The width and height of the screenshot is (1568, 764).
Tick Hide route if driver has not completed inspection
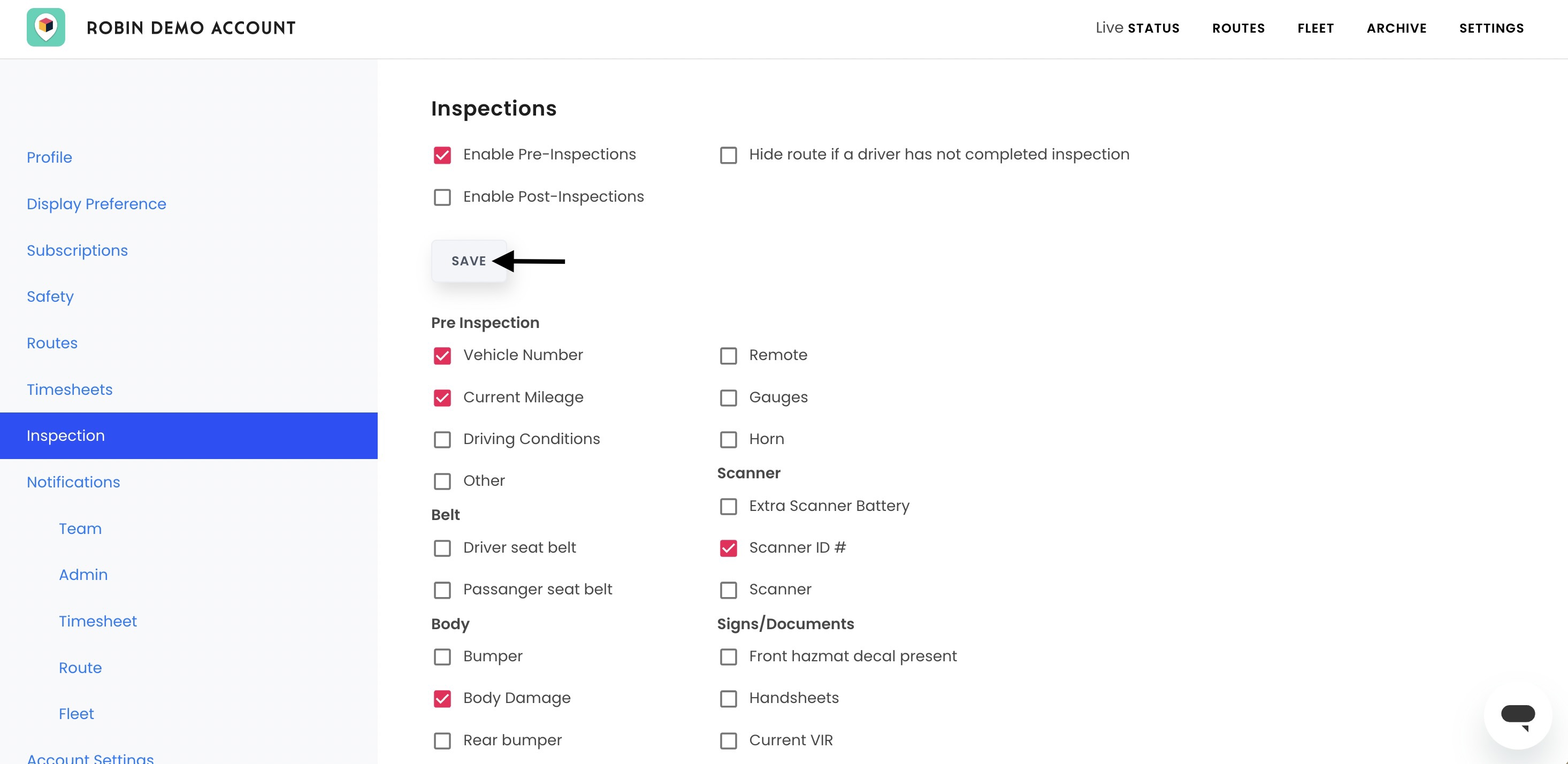pos(729,155)
